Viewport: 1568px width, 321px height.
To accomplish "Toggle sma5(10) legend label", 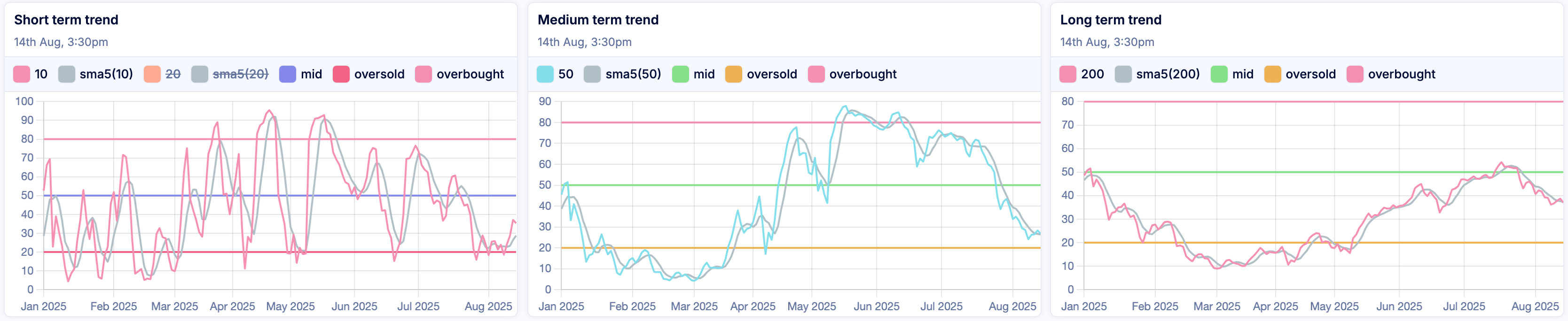I will pyautogui.click(x=106, y=74).
